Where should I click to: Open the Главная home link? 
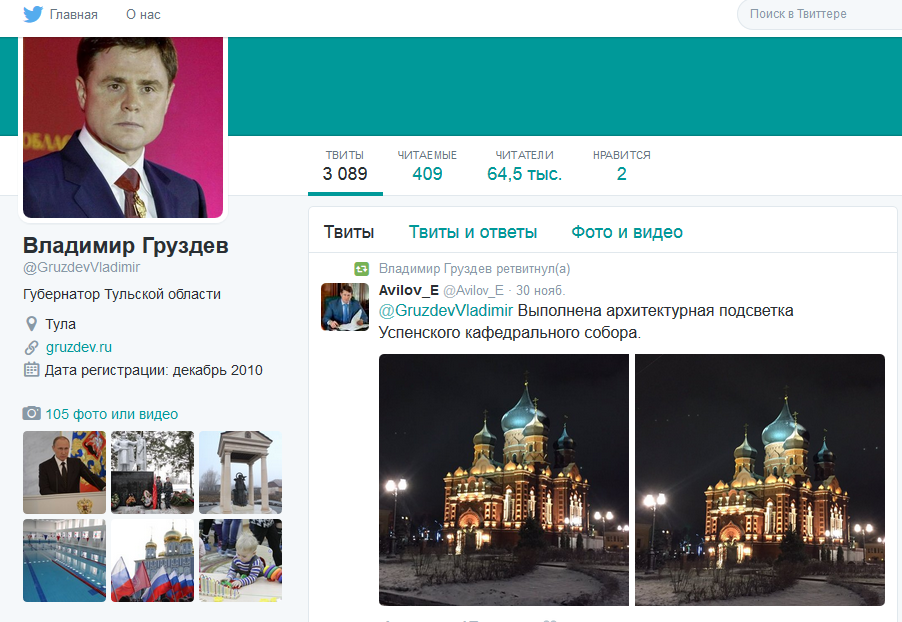[x=74, y=15]
